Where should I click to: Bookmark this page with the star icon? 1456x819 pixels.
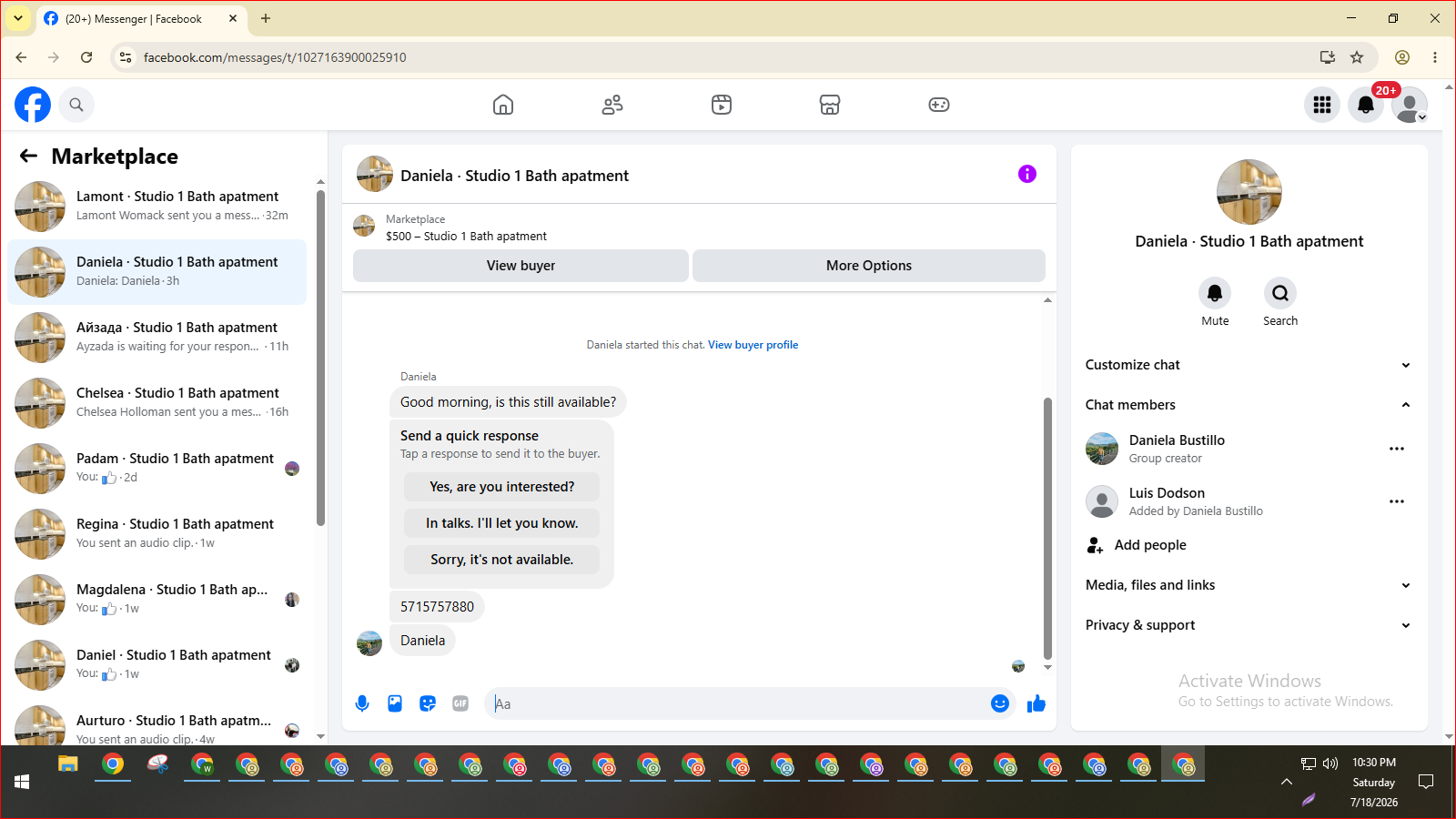pyautogui.click(x=1357, y=57)
